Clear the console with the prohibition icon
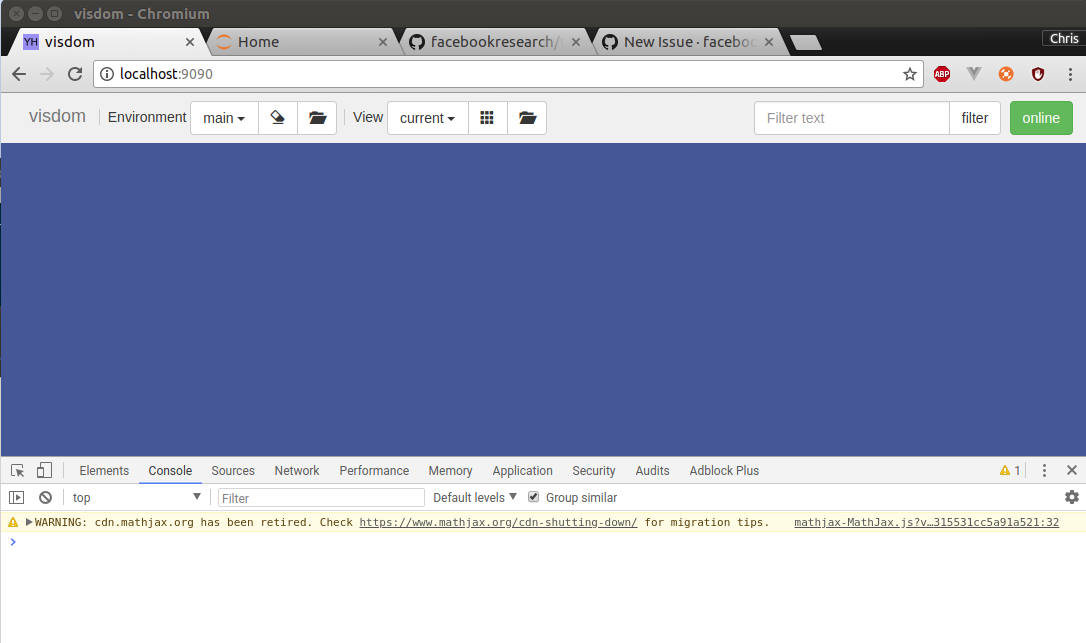This screenshot has height=643, width=1086. coord(45,497)
